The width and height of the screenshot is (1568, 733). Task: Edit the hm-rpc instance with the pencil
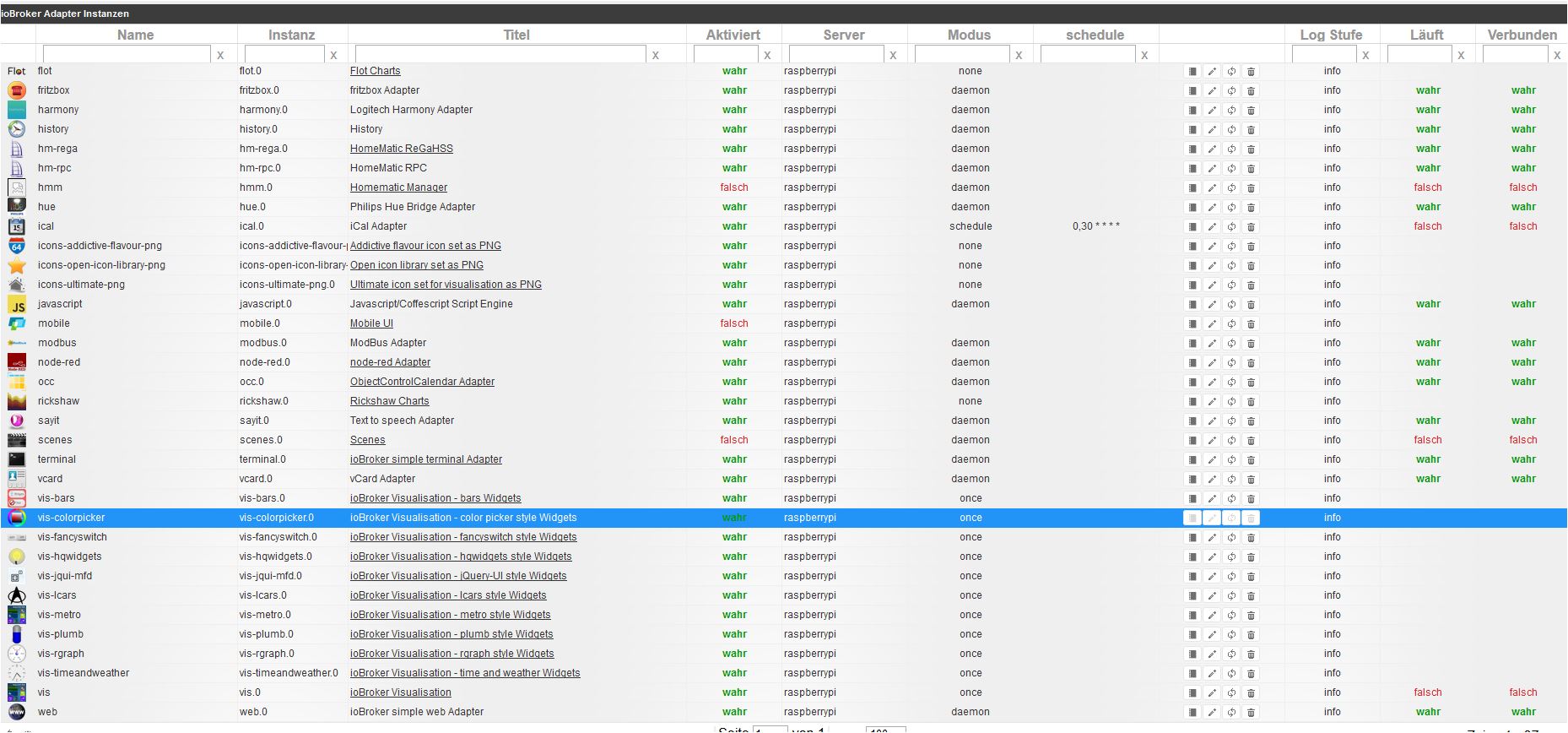point(1212,169)
